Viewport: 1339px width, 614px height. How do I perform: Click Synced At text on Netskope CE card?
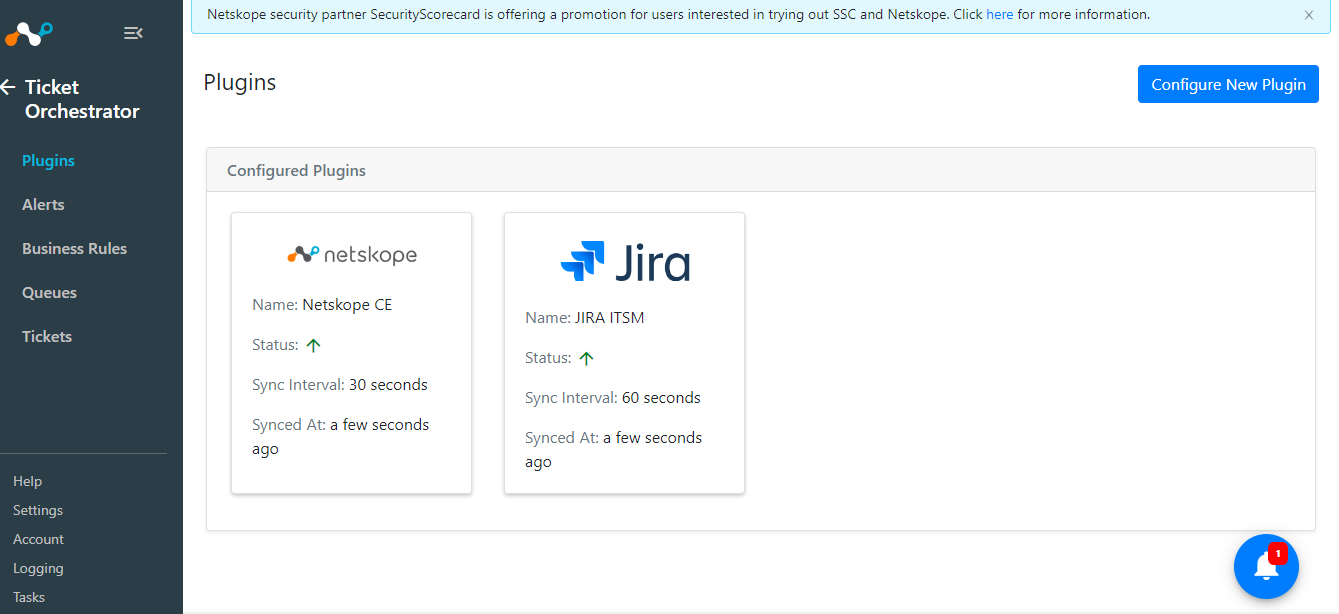tap(340, 437)
